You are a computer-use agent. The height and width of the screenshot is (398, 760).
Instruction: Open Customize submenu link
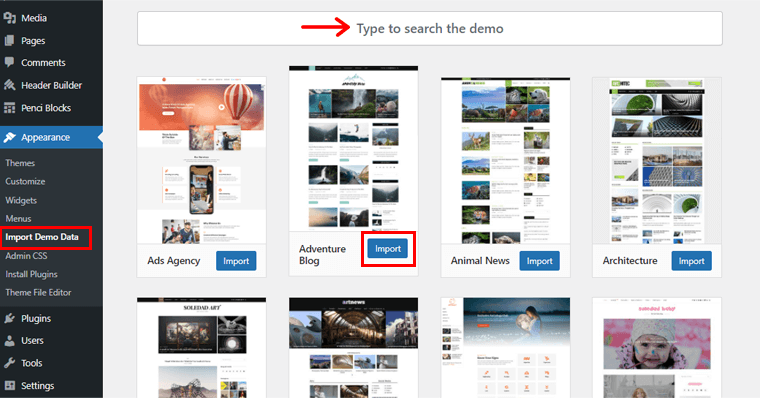coord(25,181)
